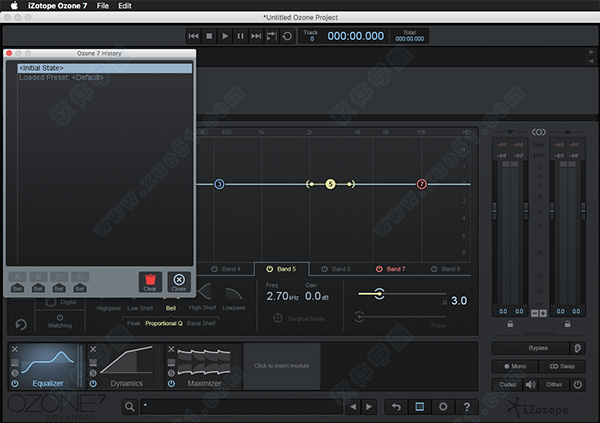600x423 pixels.
Task: Reset equalizer with circular arrow icon
Action: coord(21,325)
